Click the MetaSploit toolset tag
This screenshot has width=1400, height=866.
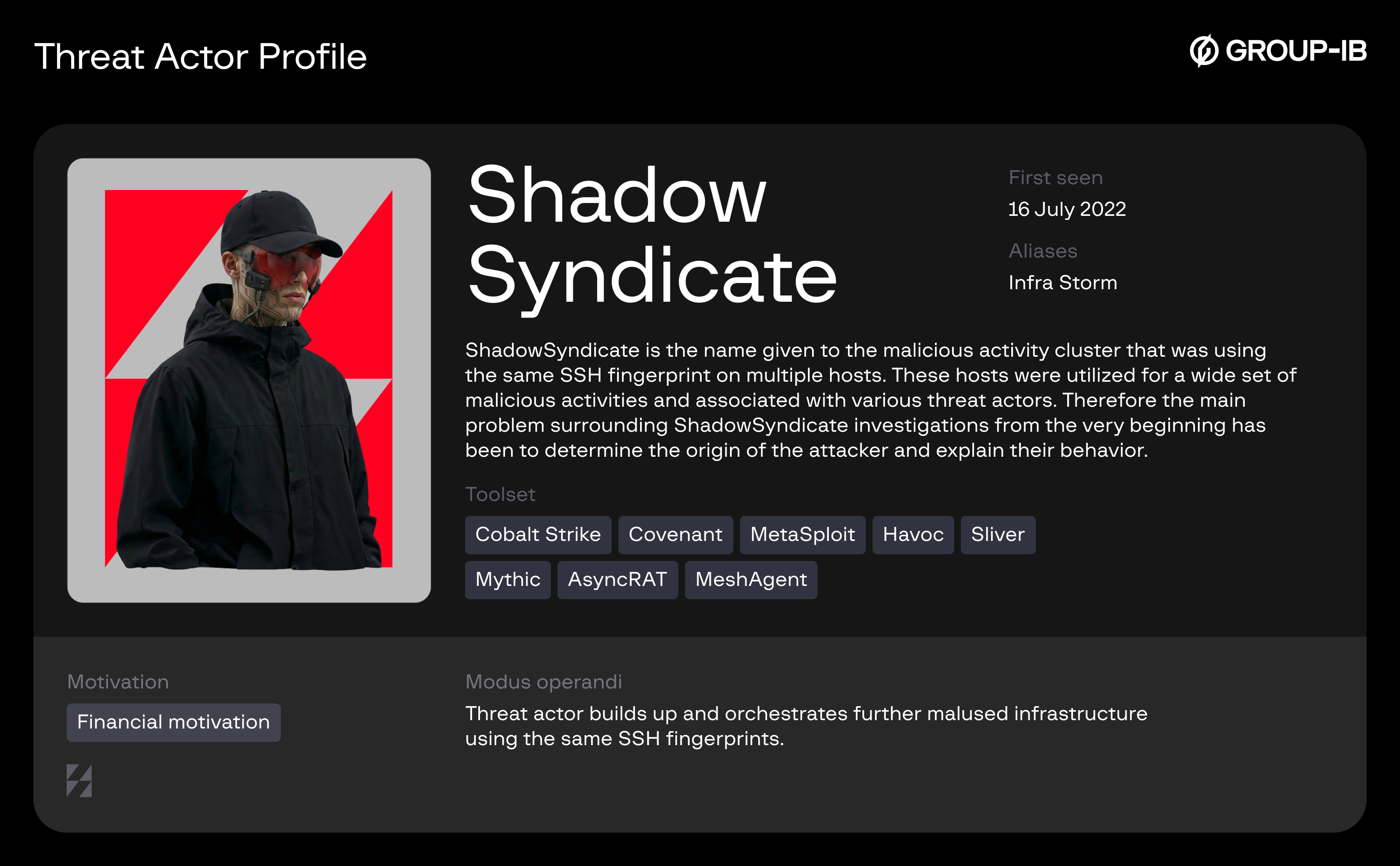coord(802,534)
